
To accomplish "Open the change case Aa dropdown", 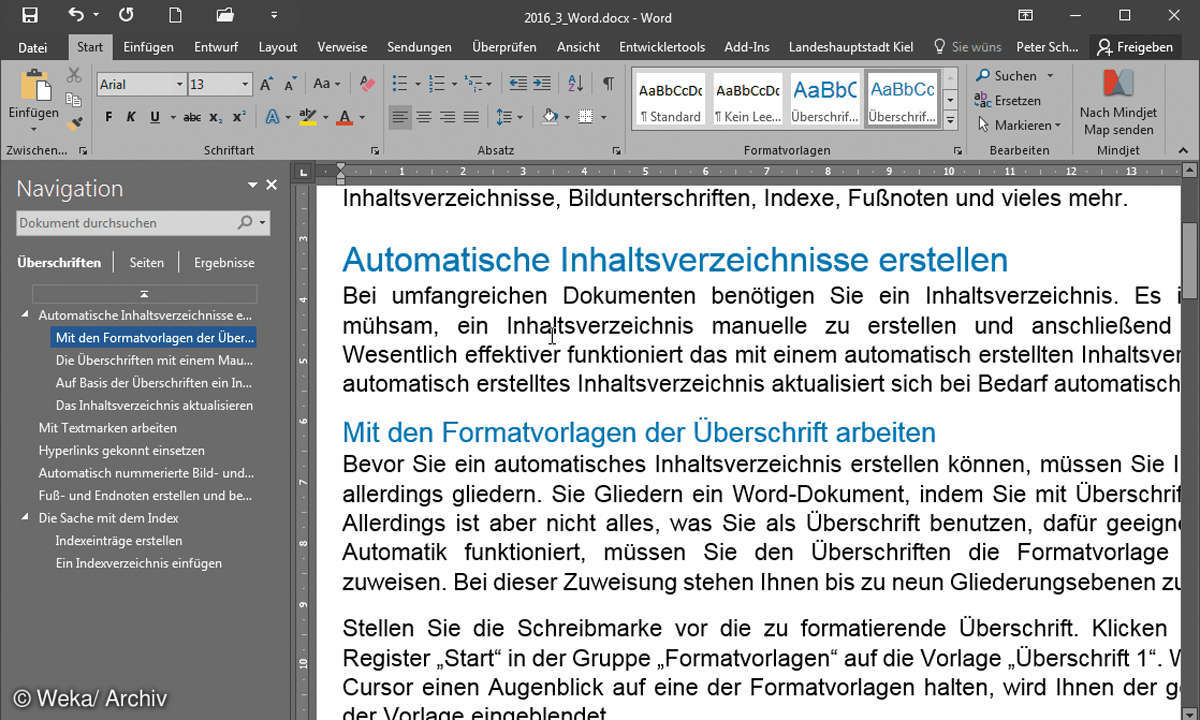I will 326,85.
